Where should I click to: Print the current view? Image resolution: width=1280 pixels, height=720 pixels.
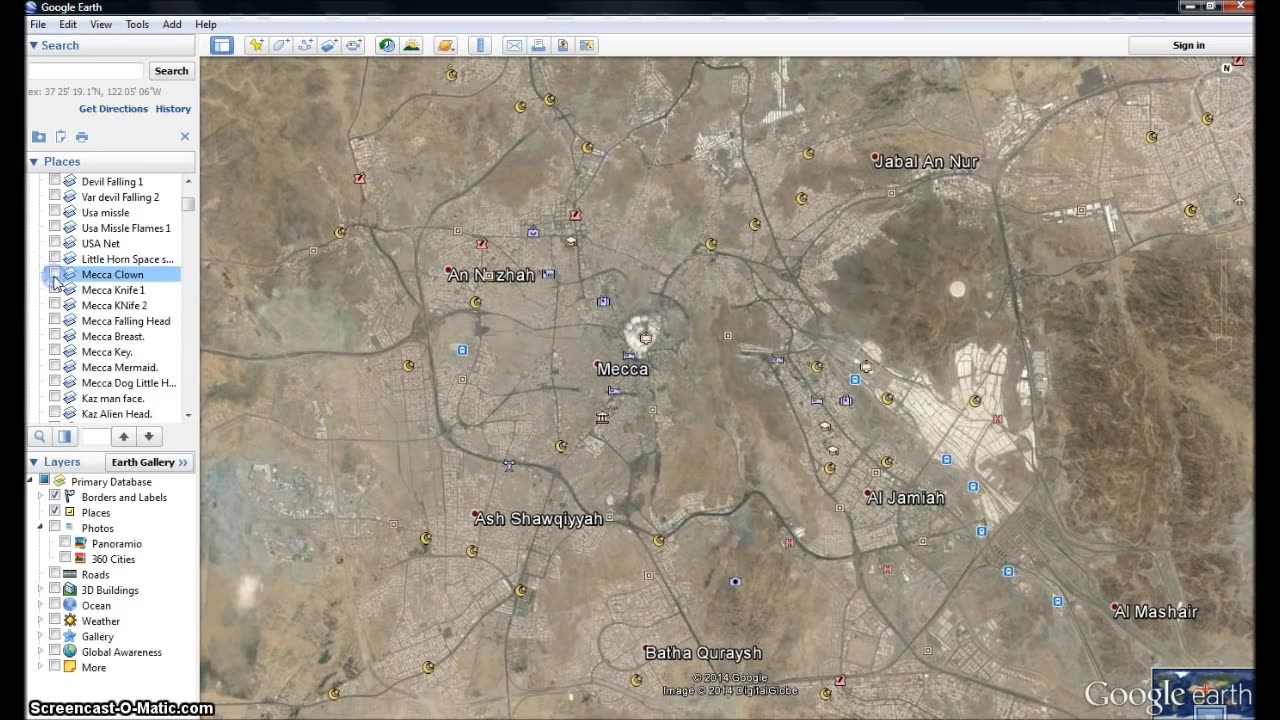pyautogui.click(x=538, y=45)
